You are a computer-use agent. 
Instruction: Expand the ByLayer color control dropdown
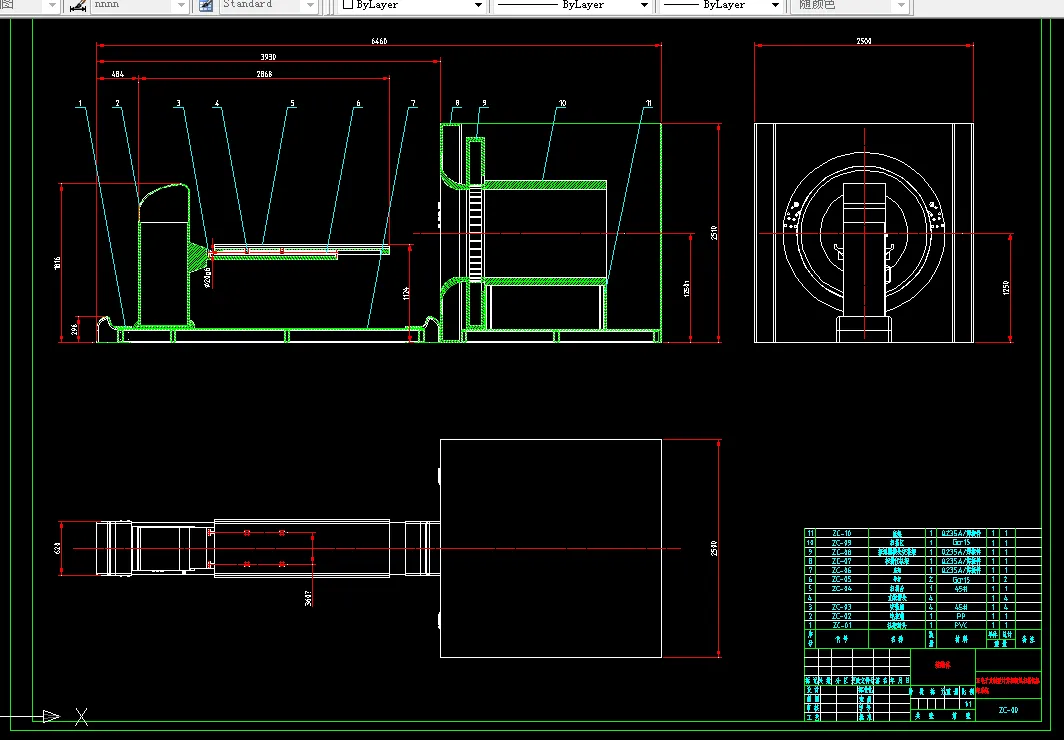478,6
